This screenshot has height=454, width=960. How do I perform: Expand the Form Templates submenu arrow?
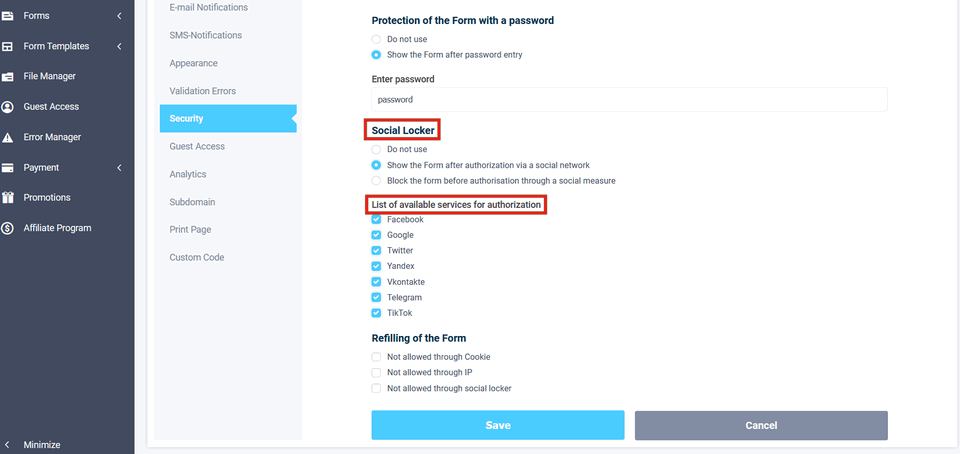click(119, 46)
